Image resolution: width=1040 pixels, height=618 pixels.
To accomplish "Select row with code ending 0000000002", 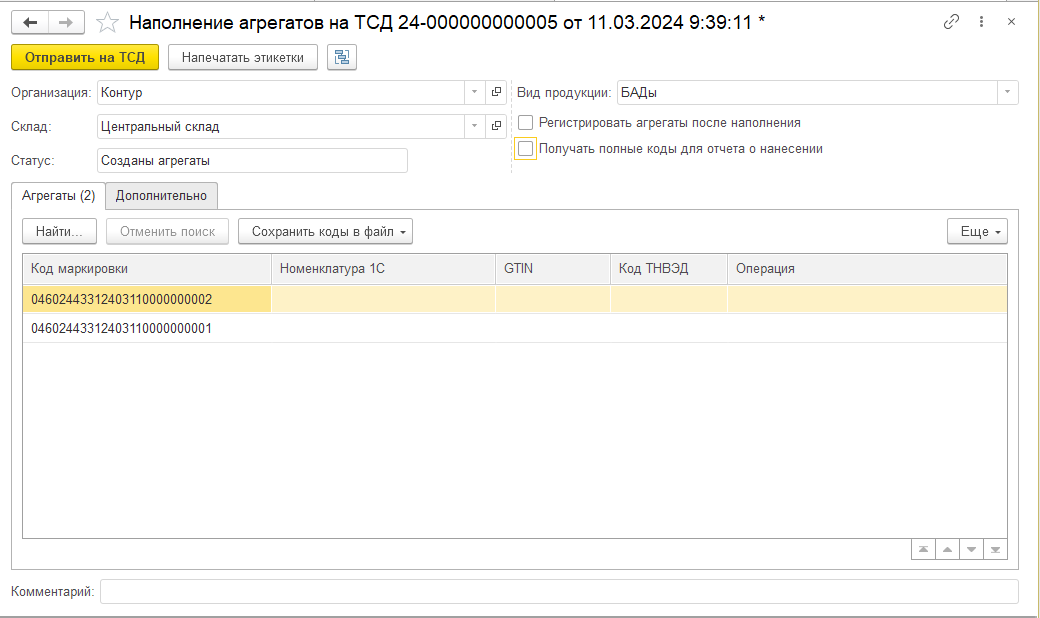I will pyautogui.click(x=515, y=299).
